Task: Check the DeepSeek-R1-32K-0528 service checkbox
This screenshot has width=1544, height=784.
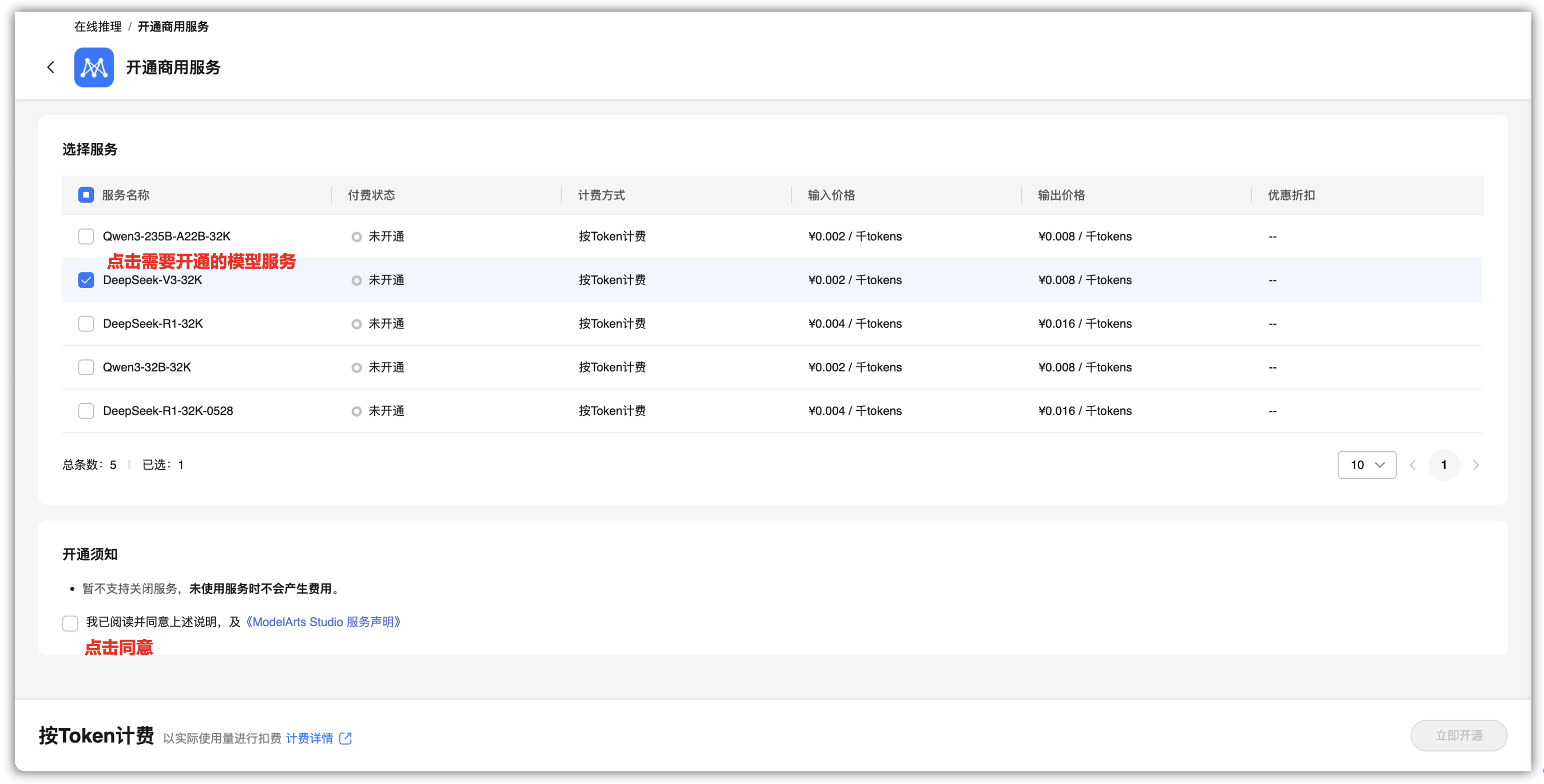Action: pyautogui.click(x=86, y=411)
